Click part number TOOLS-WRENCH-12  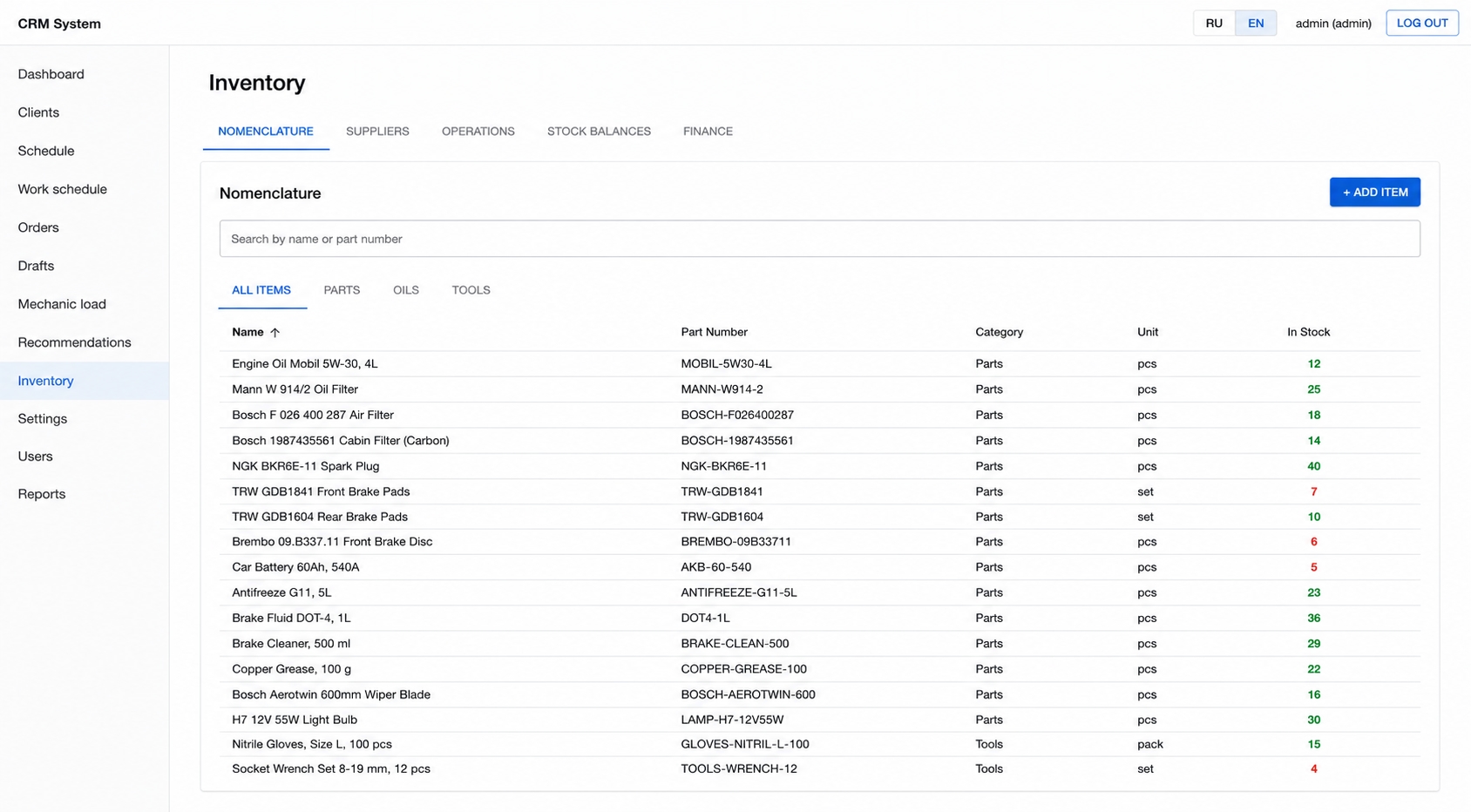738,768
